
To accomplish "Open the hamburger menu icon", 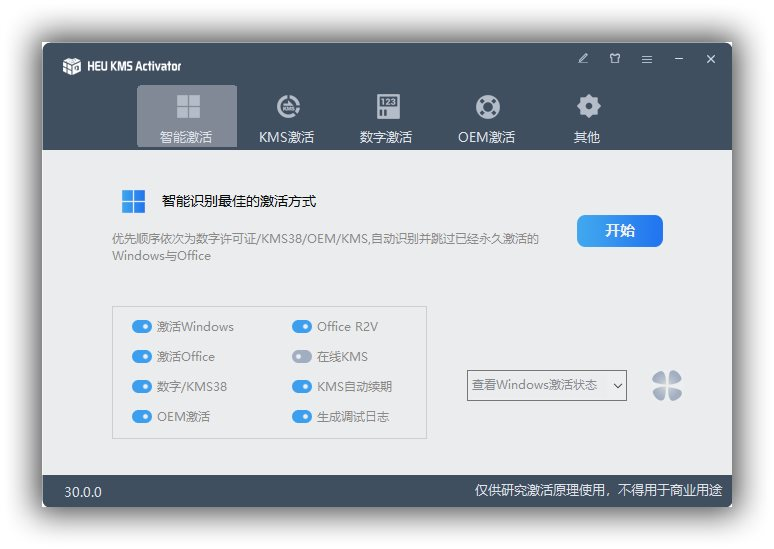I will point(647,60).
